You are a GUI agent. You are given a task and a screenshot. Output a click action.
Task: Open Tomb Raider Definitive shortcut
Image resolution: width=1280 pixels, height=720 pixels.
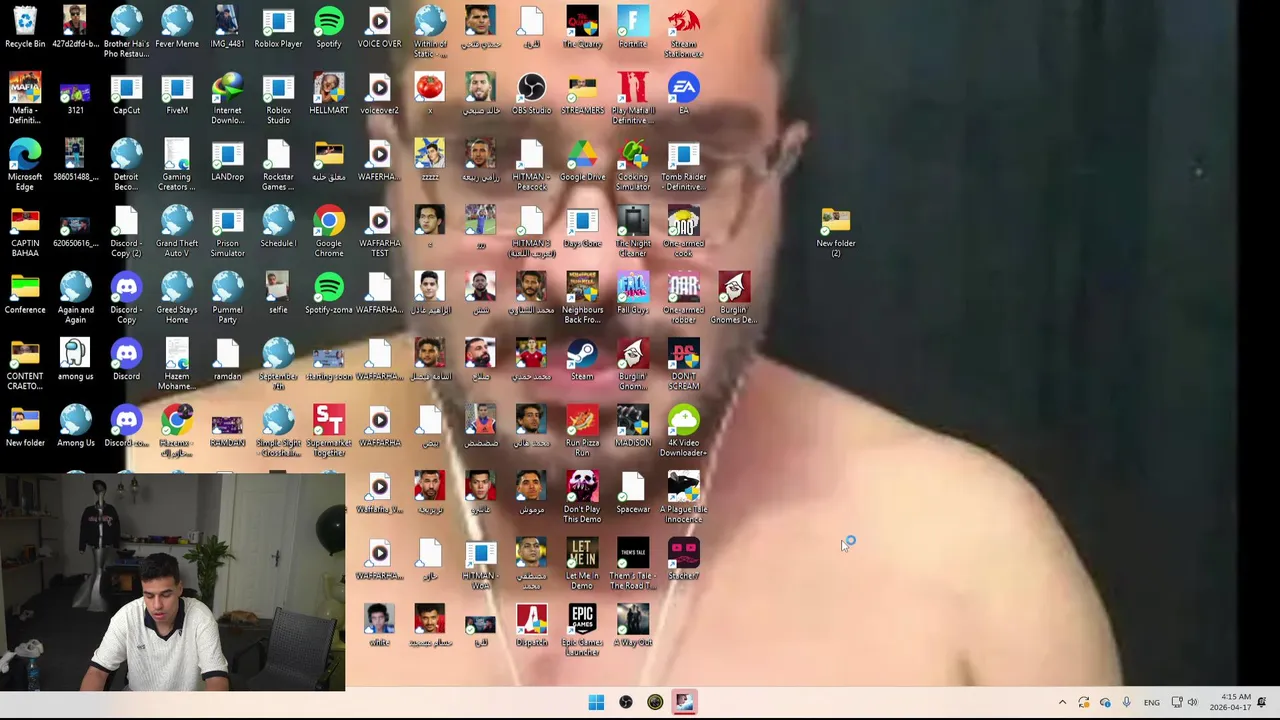[x=683, y=166]
